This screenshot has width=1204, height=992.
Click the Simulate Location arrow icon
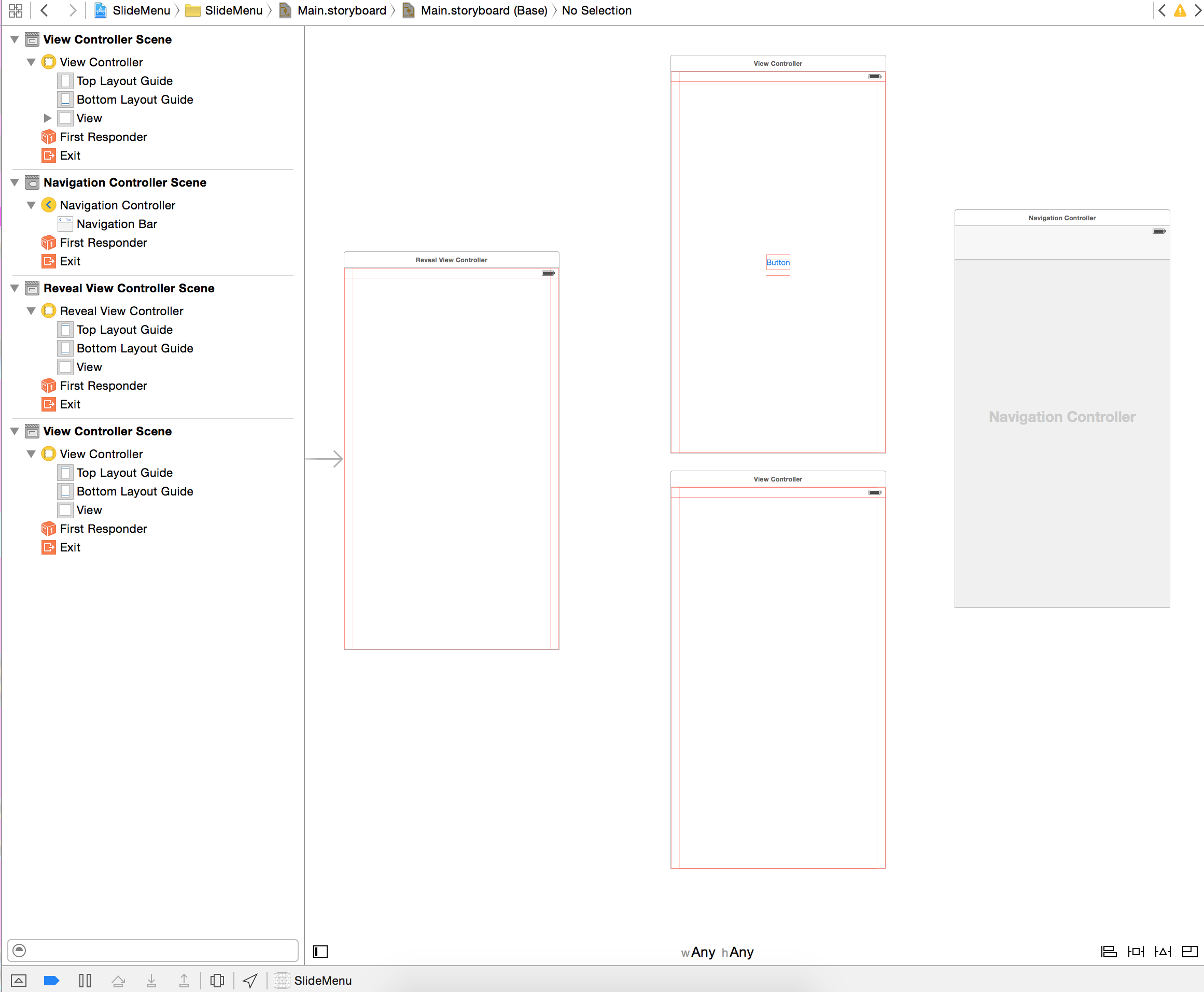coord(250,981)
